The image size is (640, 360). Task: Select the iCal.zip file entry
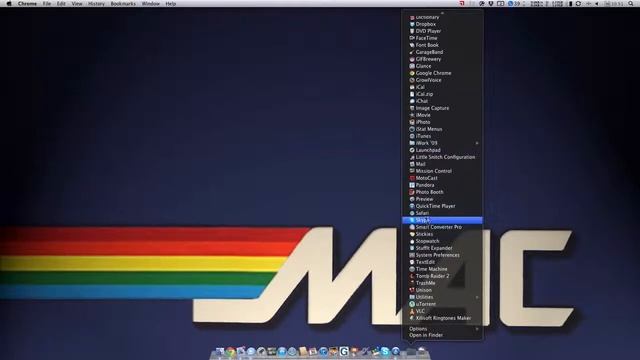point(442,94)
